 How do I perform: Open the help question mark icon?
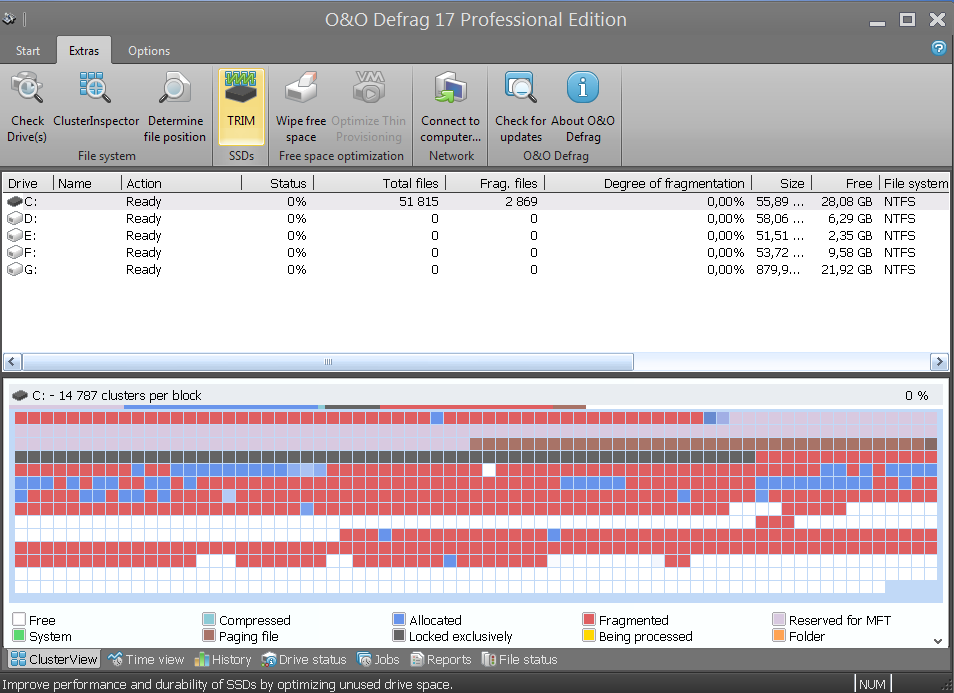click(x=939, y=48)
